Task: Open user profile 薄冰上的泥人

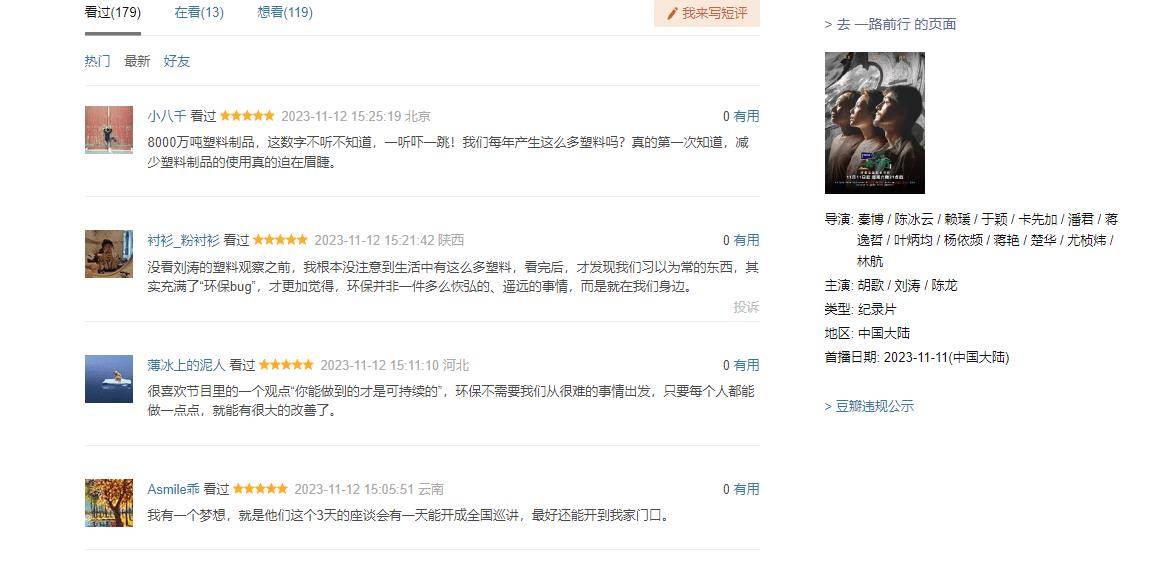Action: [187, 366]
